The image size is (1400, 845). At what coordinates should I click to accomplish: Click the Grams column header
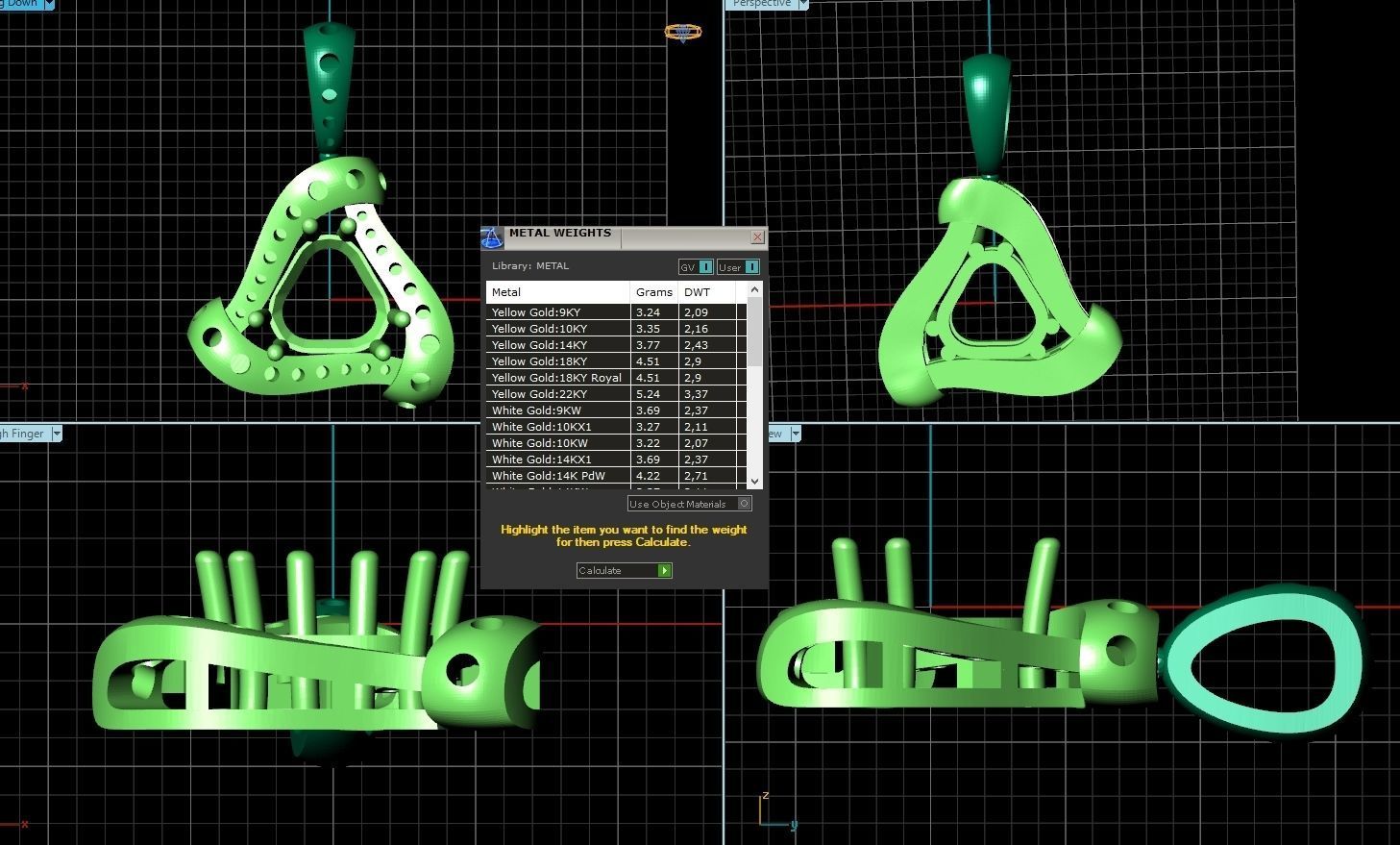pyautogui.click(x=654, y=292)
